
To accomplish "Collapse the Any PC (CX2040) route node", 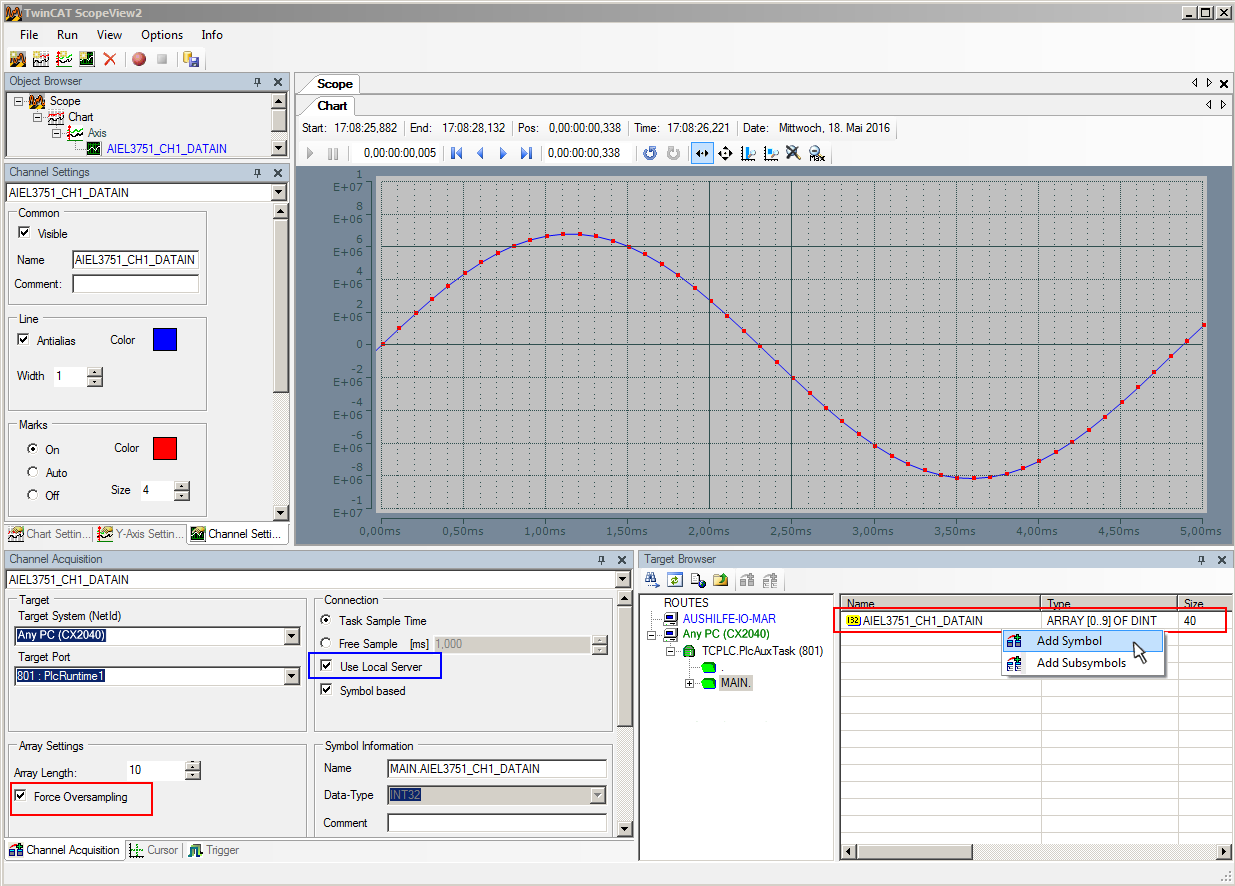I will click(653, 635).
